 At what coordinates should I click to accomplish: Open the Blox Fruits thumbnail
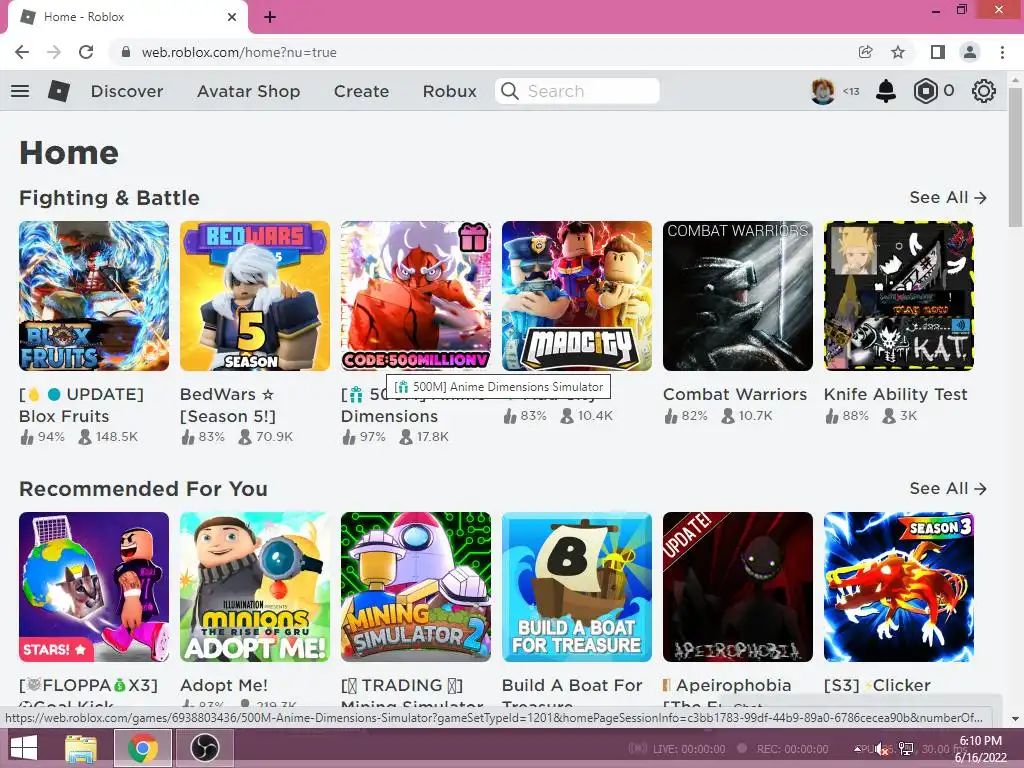[x=94, y=296]
